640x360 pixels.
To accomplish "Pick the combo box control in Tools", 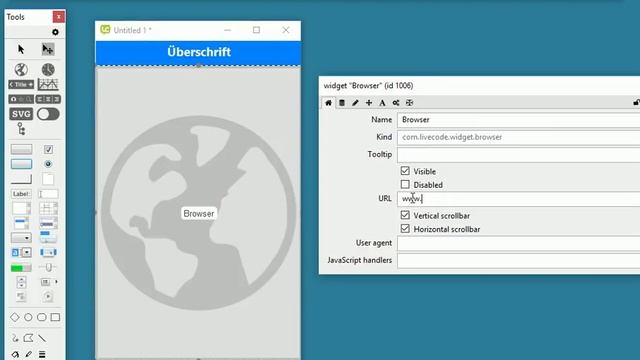I will (21, 252).
